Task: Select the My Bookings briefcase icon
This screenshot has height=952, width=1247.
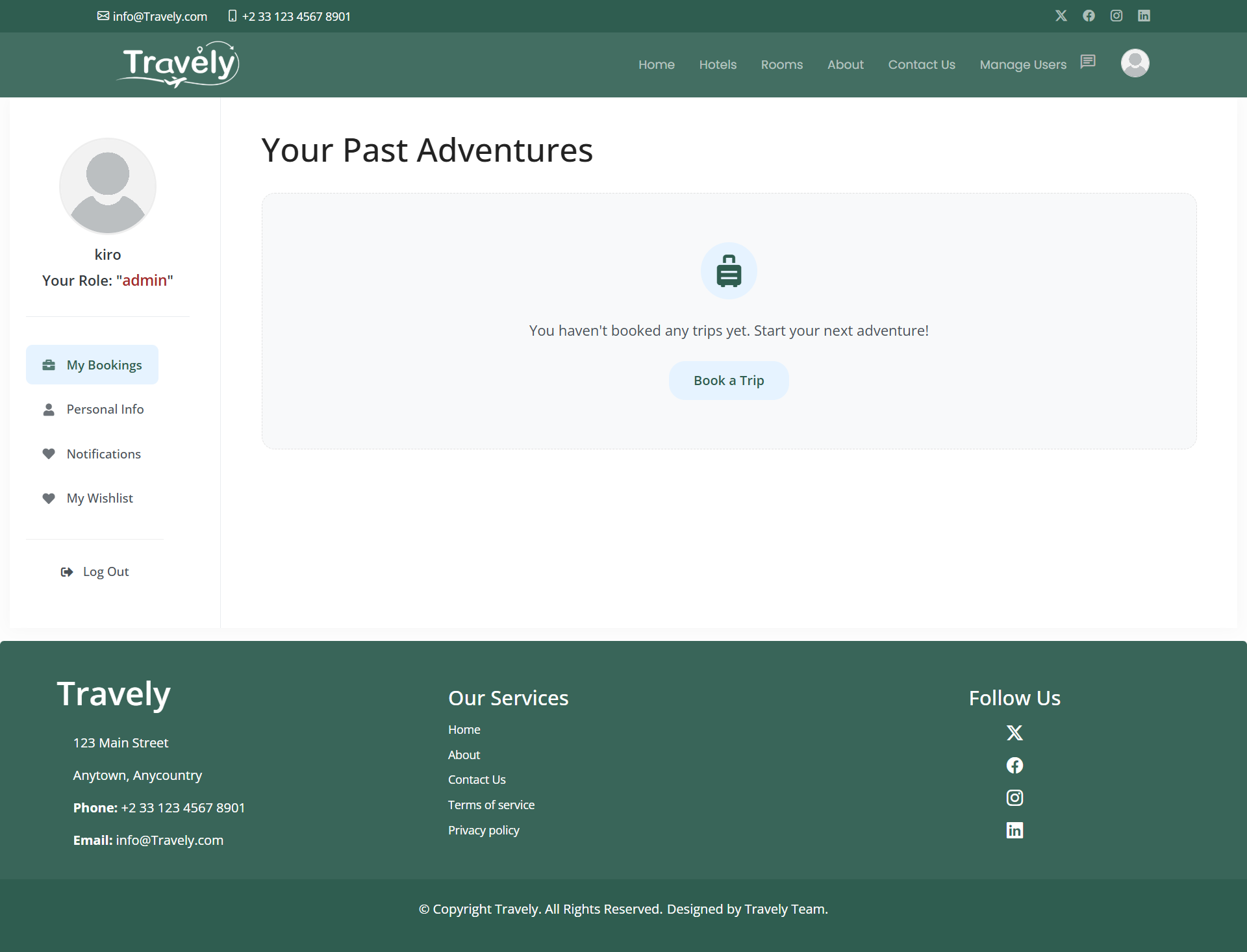Action: (x=49, y=364)
